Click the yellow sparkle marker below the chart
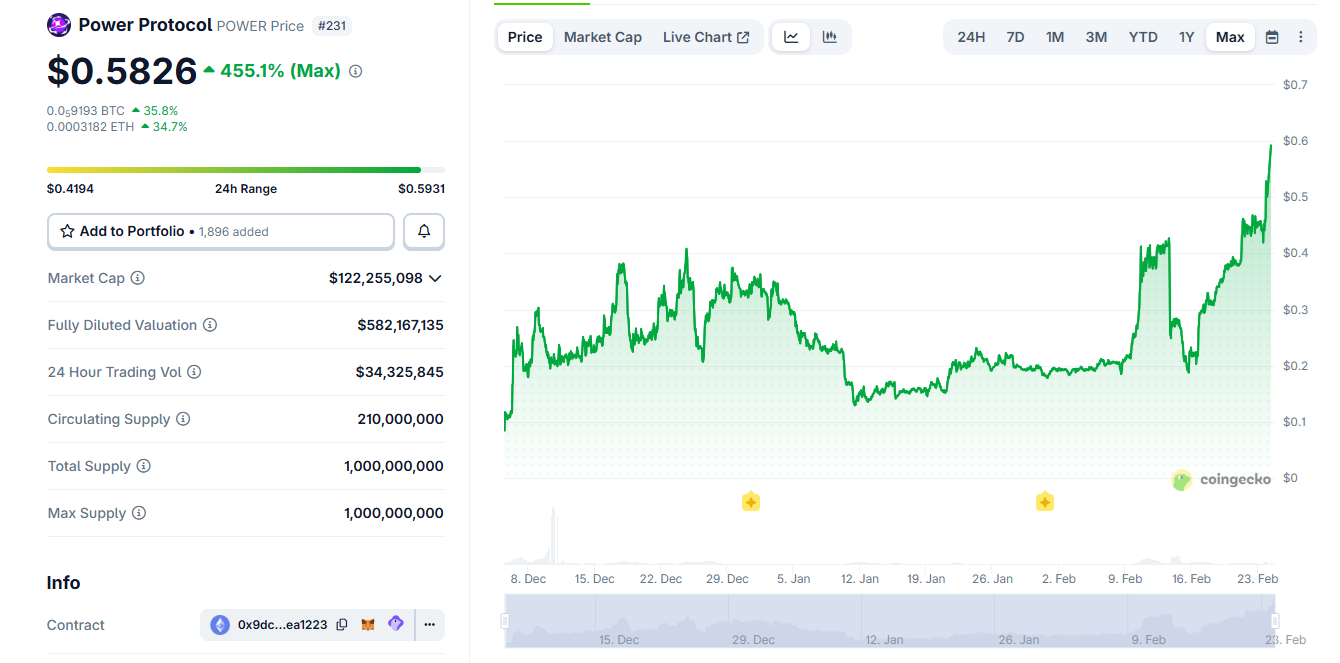 coord(751,501)
